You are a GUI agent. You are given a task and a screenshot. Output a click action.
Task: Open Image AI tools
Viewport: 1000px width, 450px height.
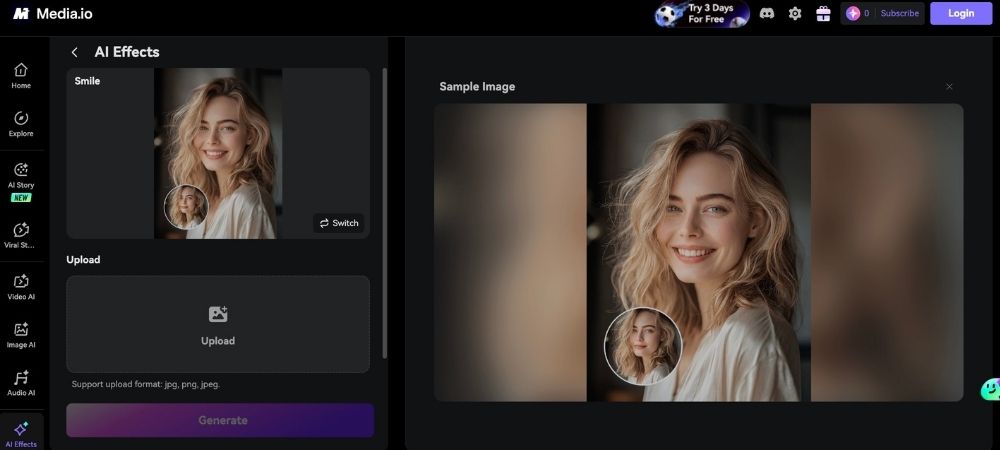tap(21, 335)
